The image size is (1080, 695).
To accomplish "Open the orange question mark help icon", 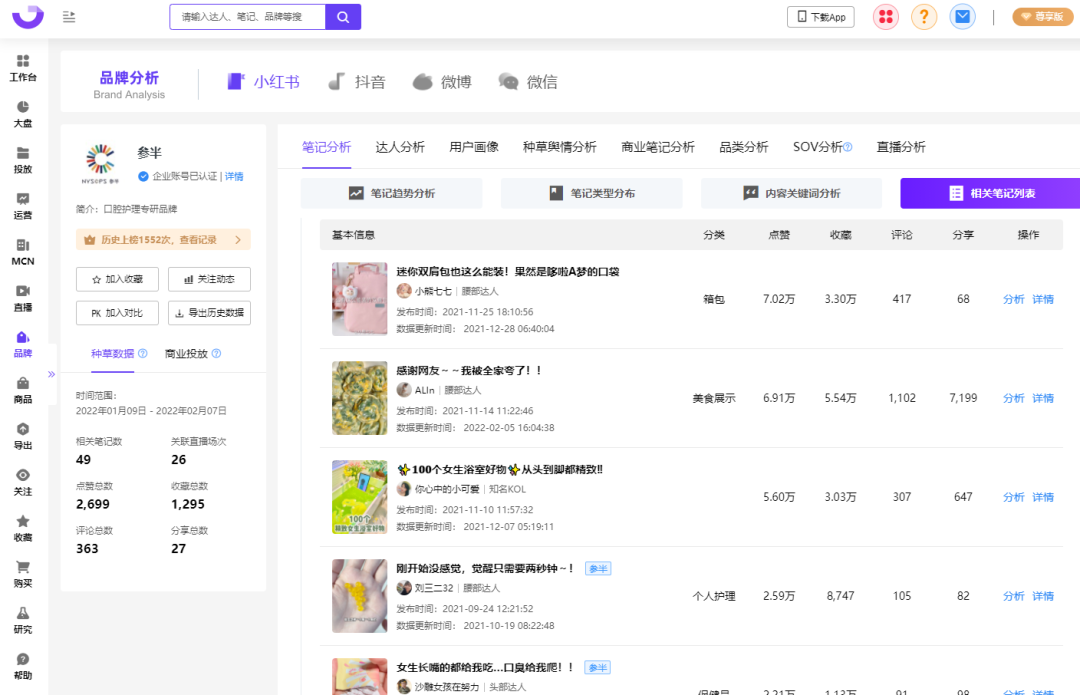I will coord(924,17).
